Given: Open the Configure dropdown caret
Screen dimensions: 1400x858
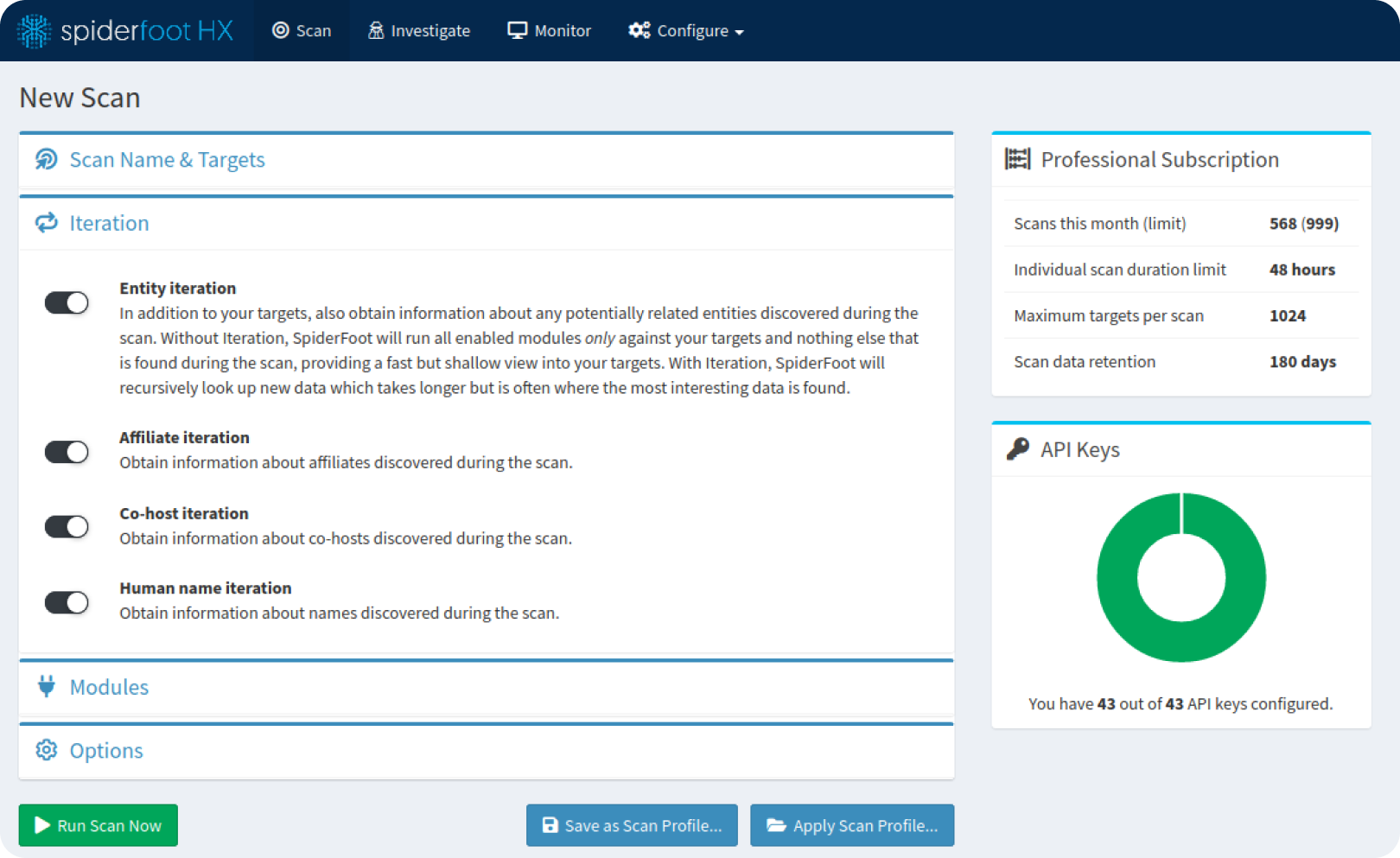Looking at the screenshot, I should click(x=739, y=33).
